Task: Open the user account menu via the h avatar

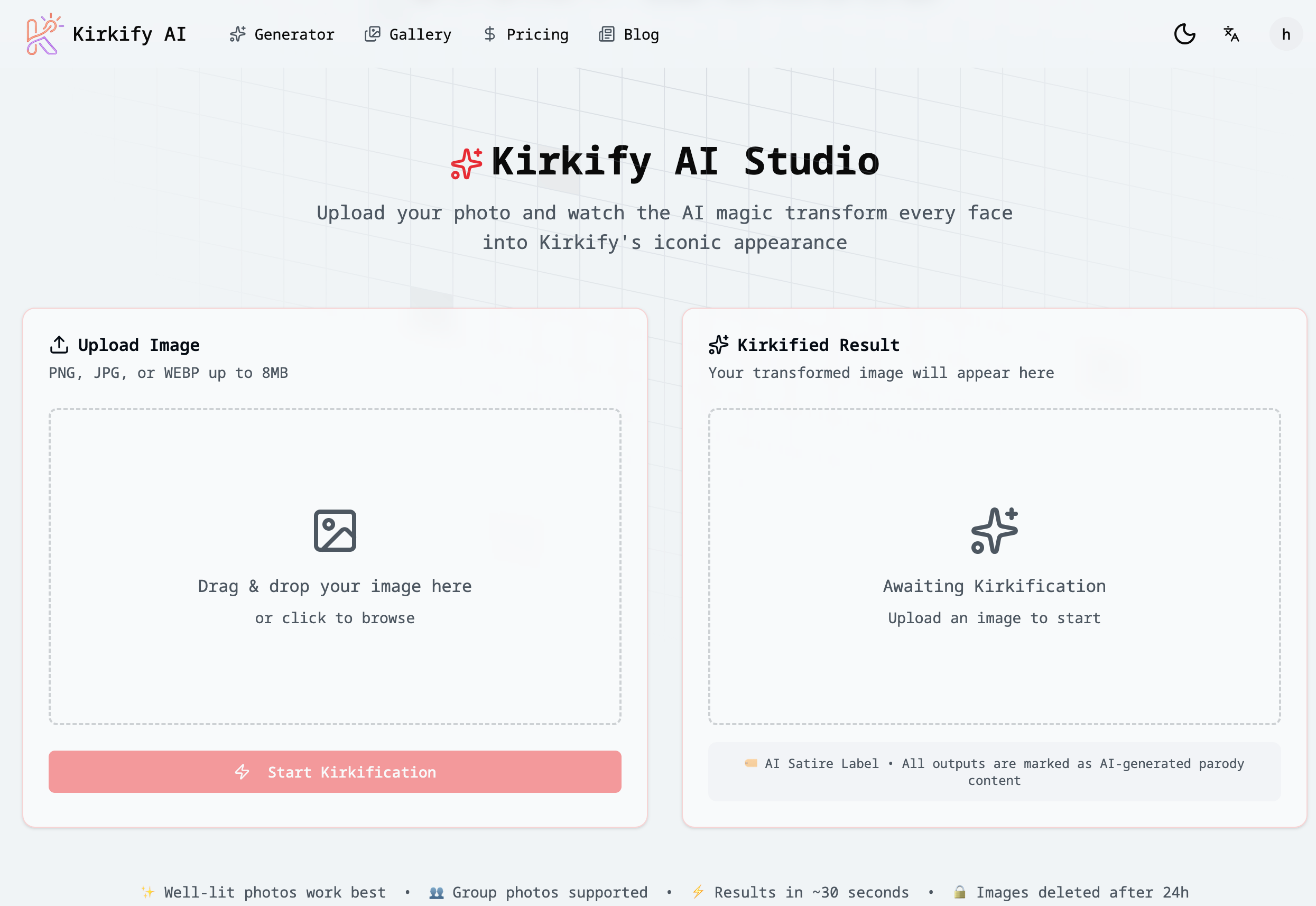Action: click(1286, 34)
